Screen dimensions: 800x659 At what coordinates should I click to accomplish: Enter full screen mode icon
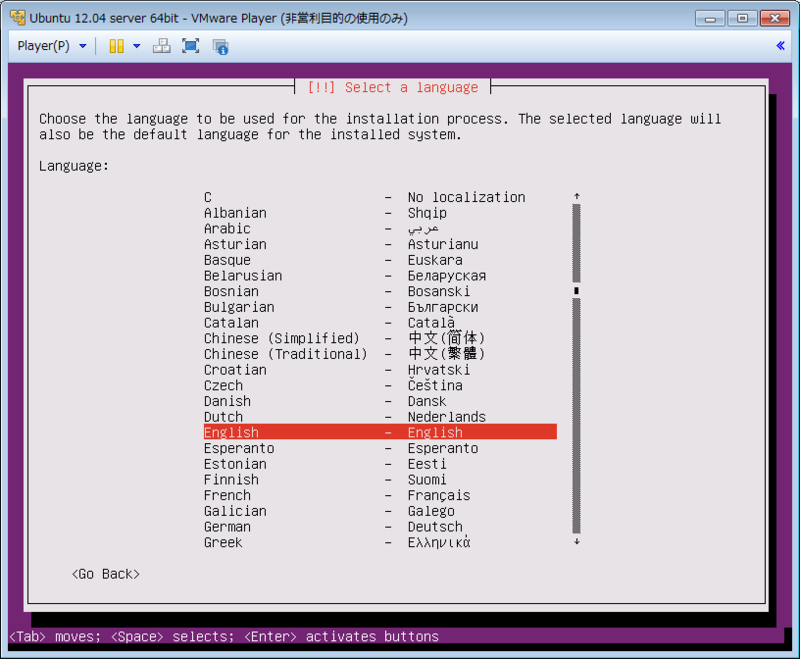click(191, 46)
